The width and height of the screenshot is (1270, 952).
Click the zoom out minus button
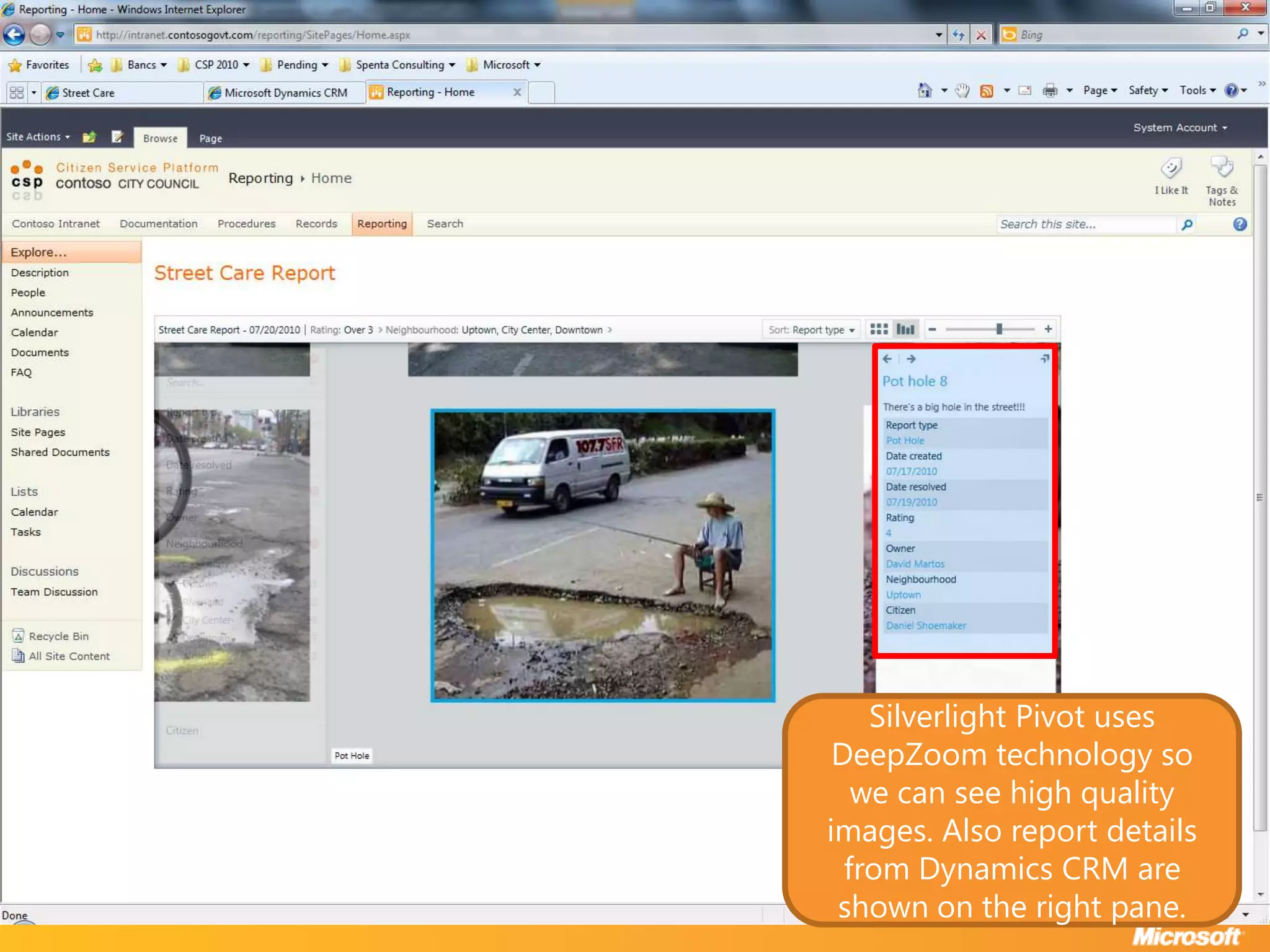pos(932,329)
